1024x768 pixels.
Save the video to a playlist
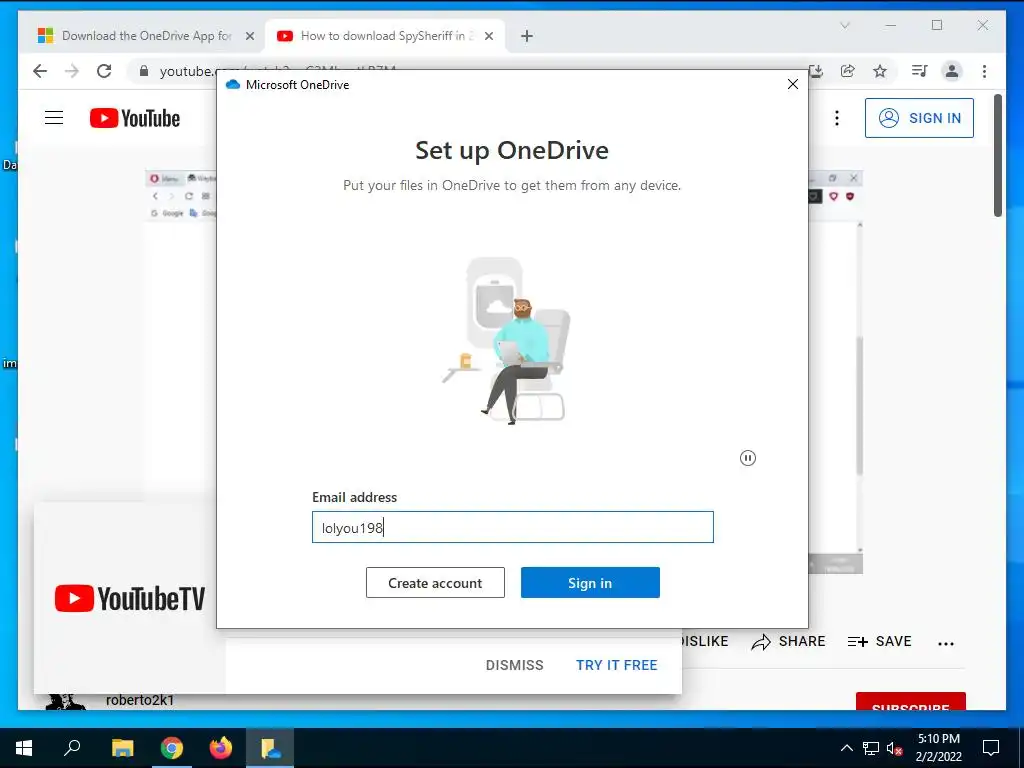pos(880,641)
